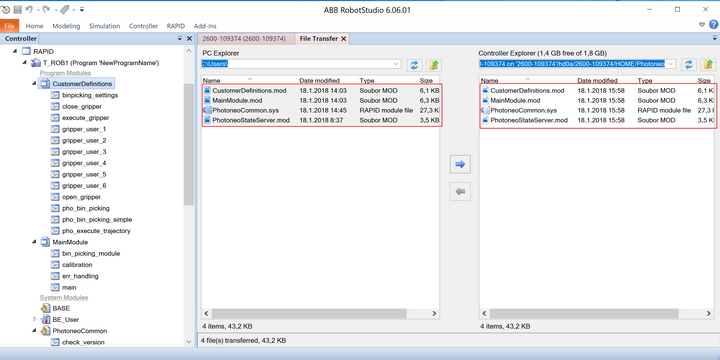Go up one folder in Controller Explorer

click(x=708, y=65)
